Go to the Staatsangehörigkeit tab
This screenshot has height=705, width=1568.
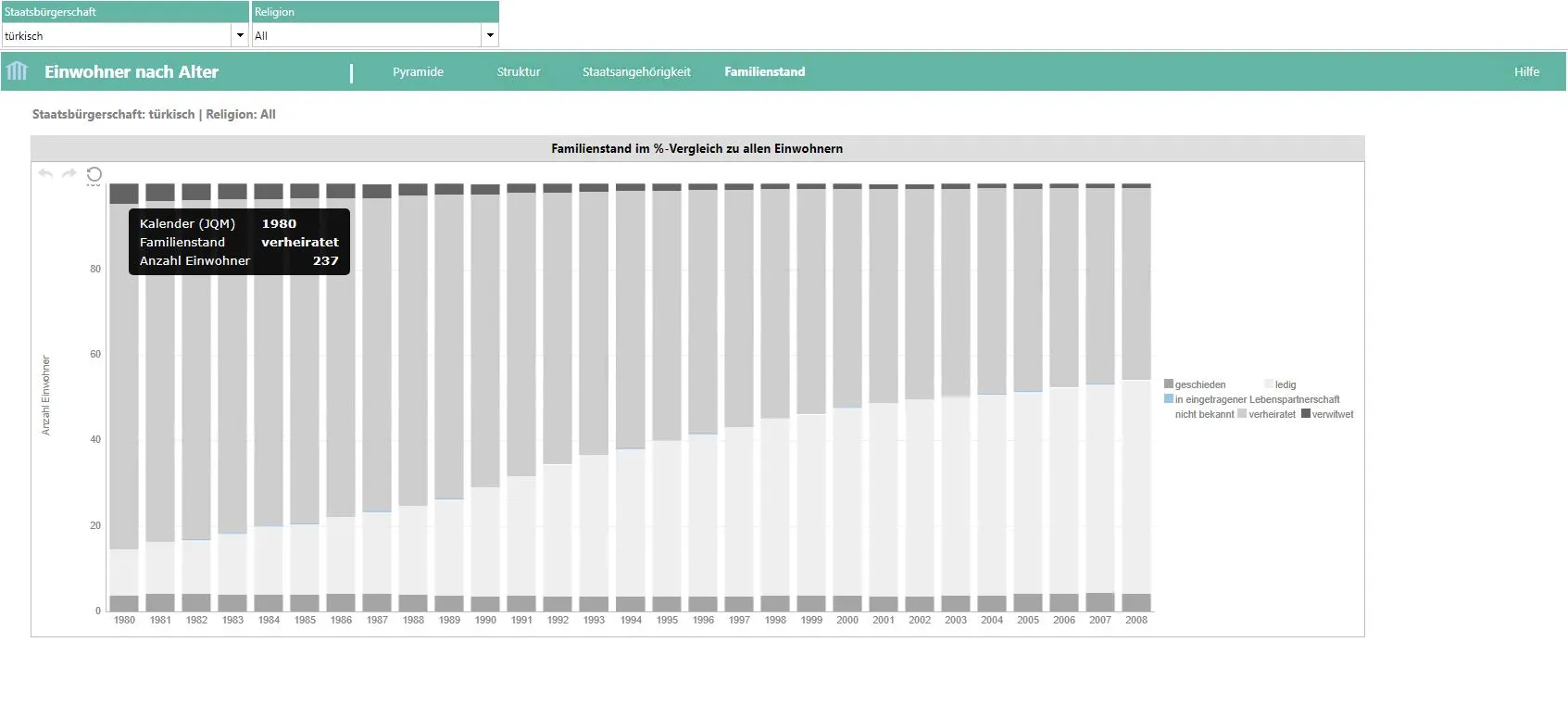[636, 72]
